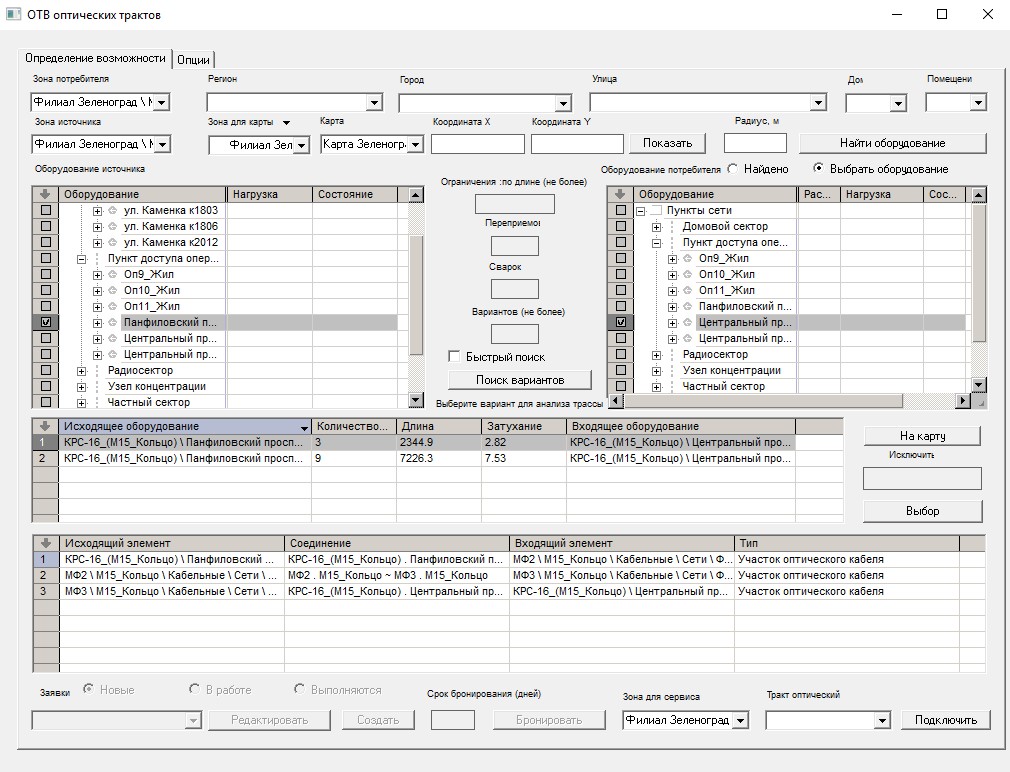Focus the Координата X input field
Viewport: 1010px width, 772px height.
pos(477,144)
